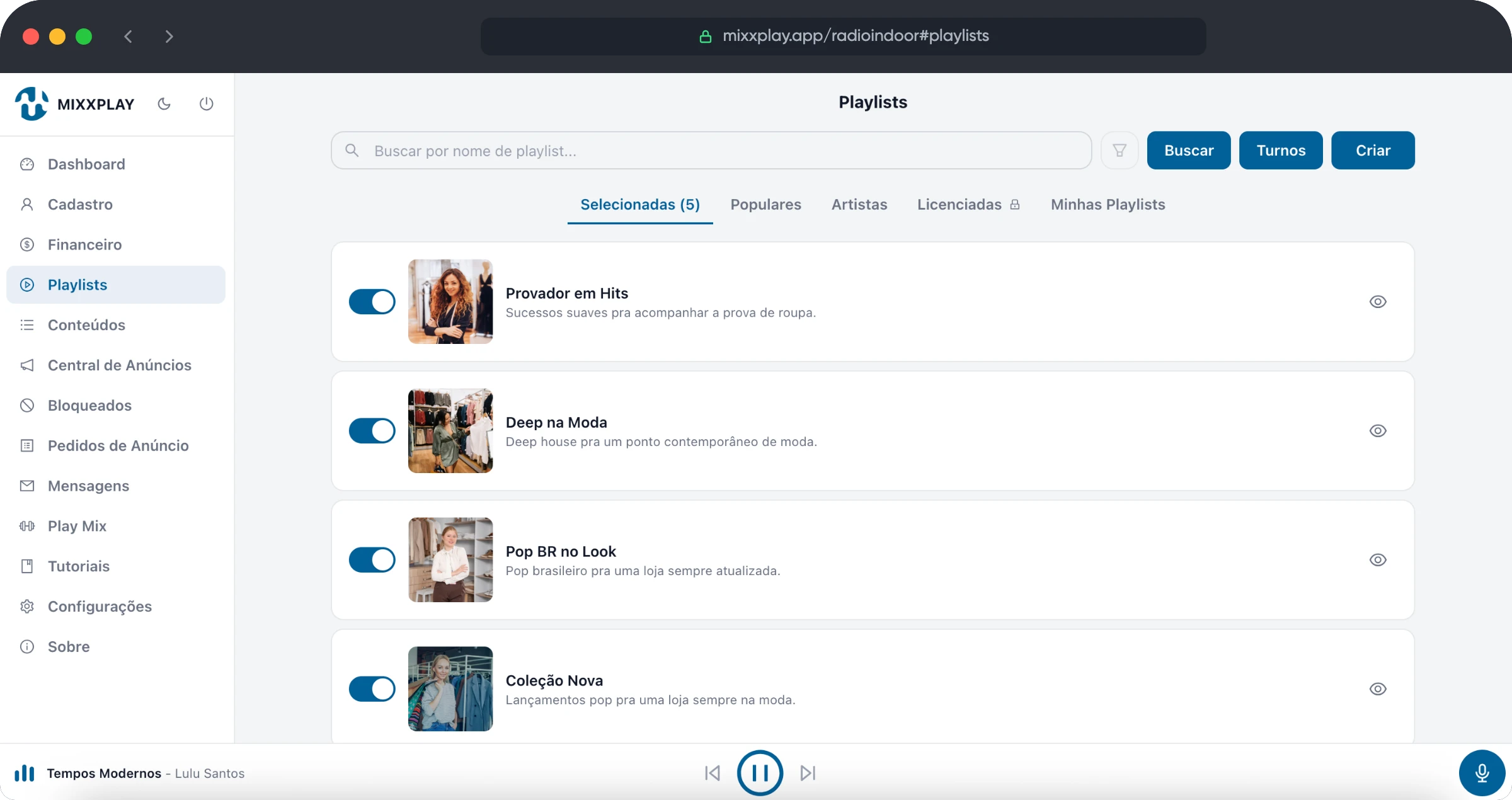Select the Selecionadas (5) tab
Image resolution: width=1512 pixels, height=800 pixels.
(x=640, y=205)
